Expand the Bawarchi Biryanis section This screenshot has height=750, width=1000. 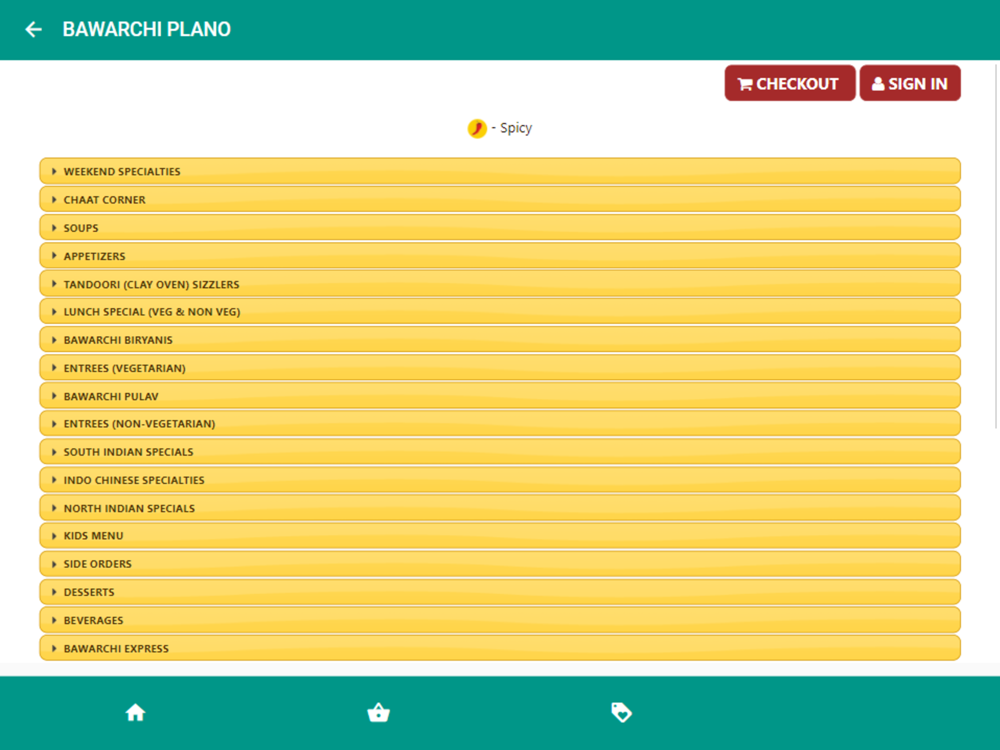click(x=500, y=339)
